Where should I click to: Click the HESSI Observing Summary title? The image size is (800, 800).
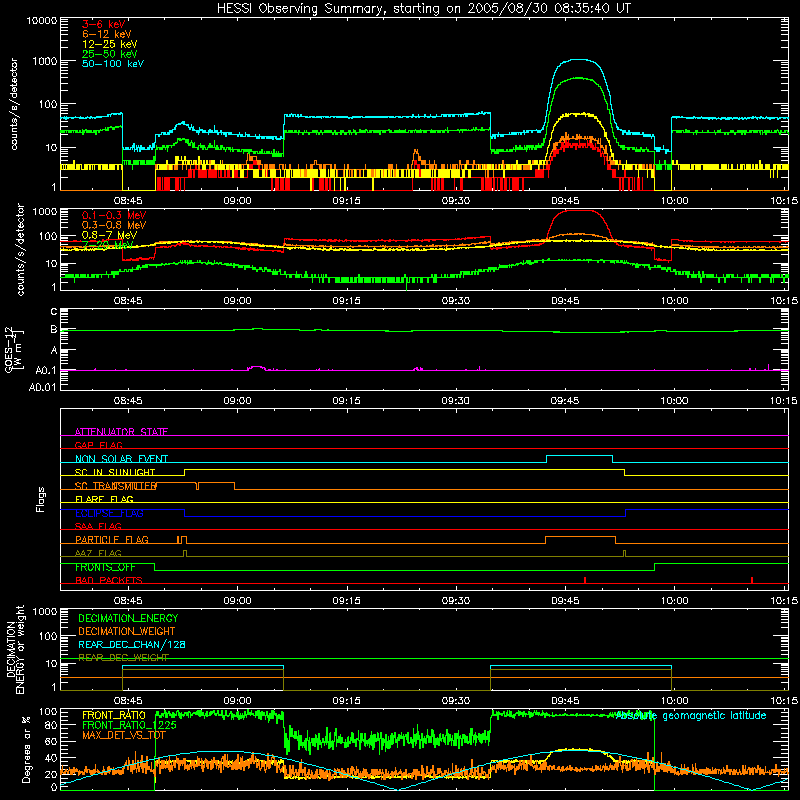click(x=423, y=9)
